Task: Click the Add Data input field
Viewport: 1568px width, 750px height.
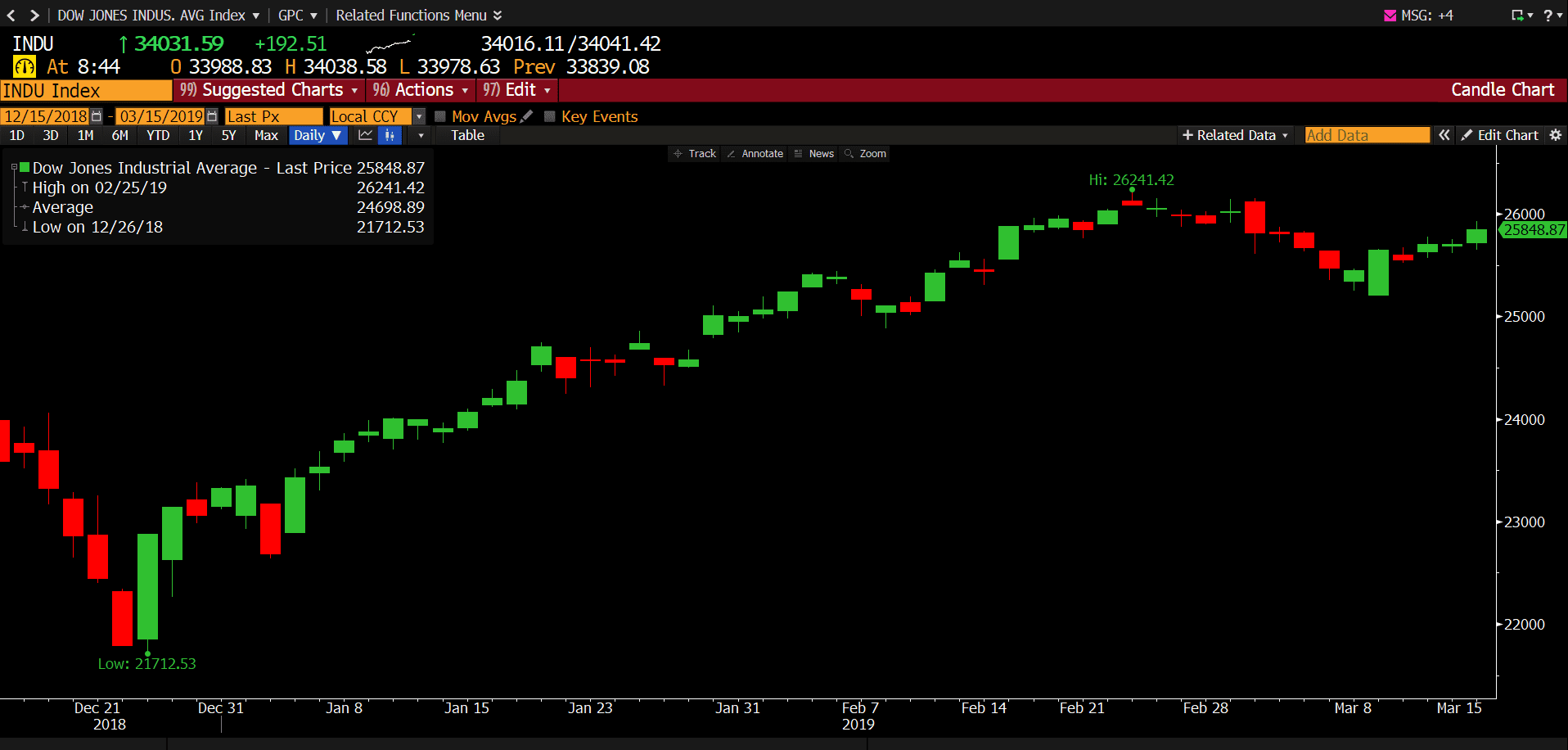Action: (1367, 135)
